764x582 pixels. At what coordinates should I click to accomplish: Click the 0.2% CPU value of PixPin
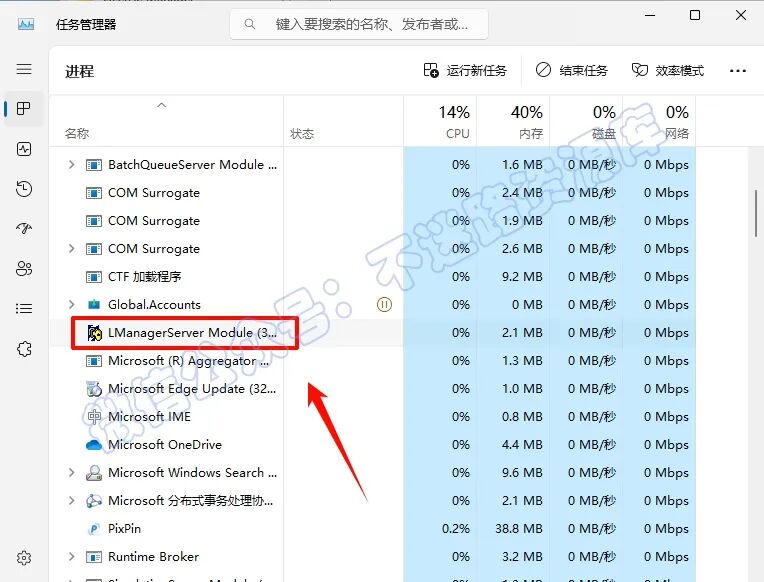coord(456,529)
